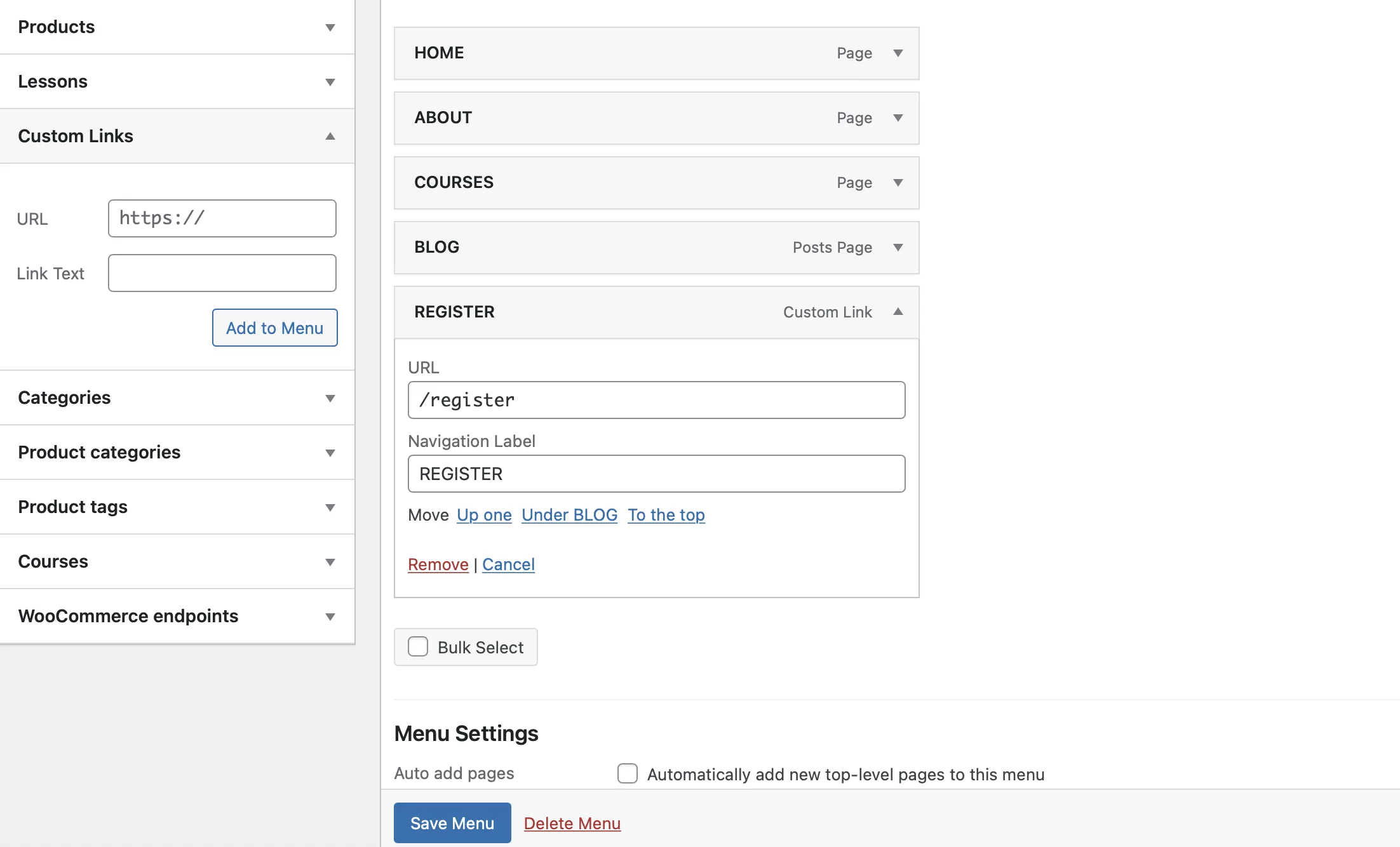Click the Menu Settings heading
1400x847 pixels.
click(x=466, y=733)
